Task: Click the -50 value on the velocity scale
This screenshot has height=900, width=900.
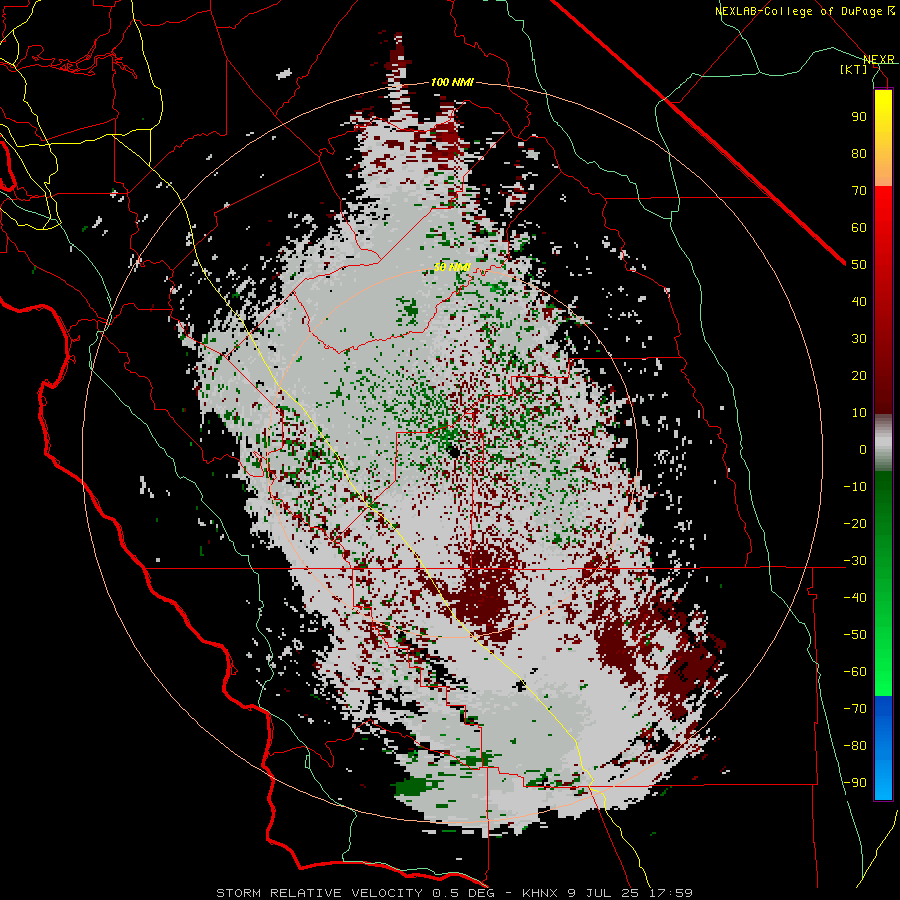Action: 855,635
